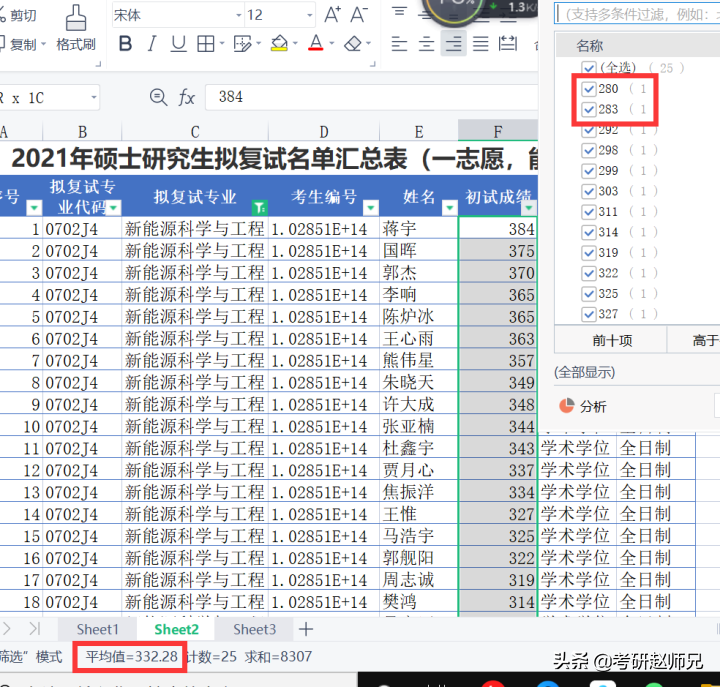The height and width of the screenshot is (687, 720).
Task: Open filter dropdown for 拟复试专业代码 column
Action: [x=113, y=208]
